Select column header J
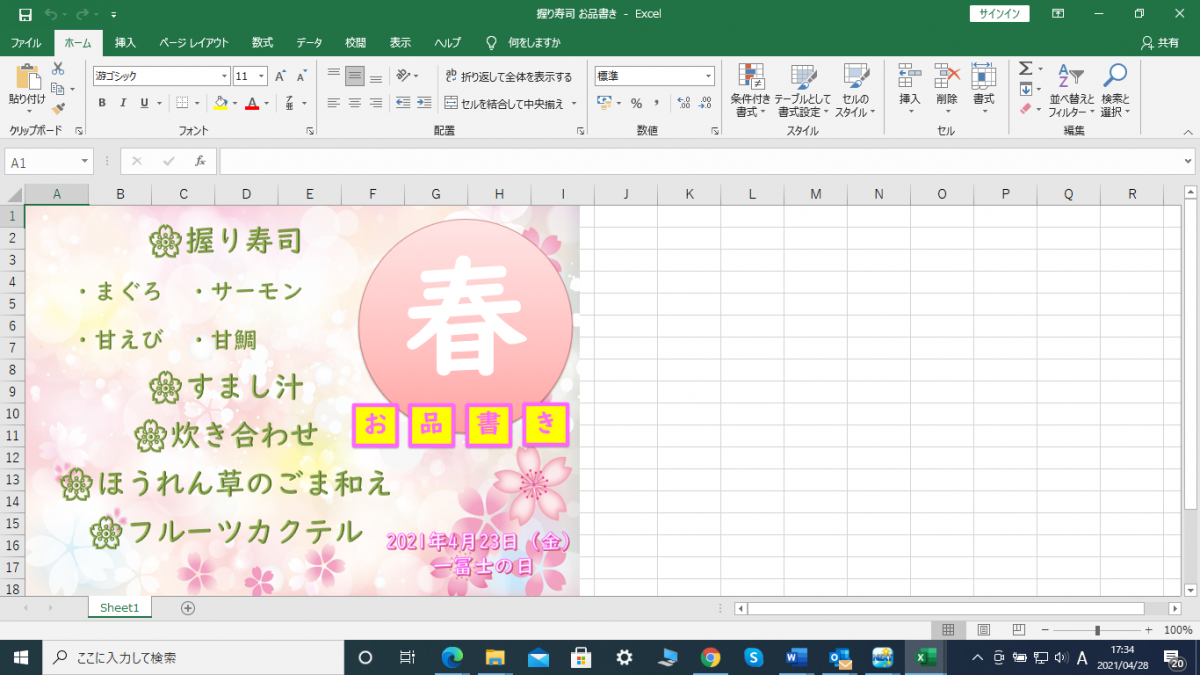Viewport: 1200px width, 675px height. coord(626,194)
